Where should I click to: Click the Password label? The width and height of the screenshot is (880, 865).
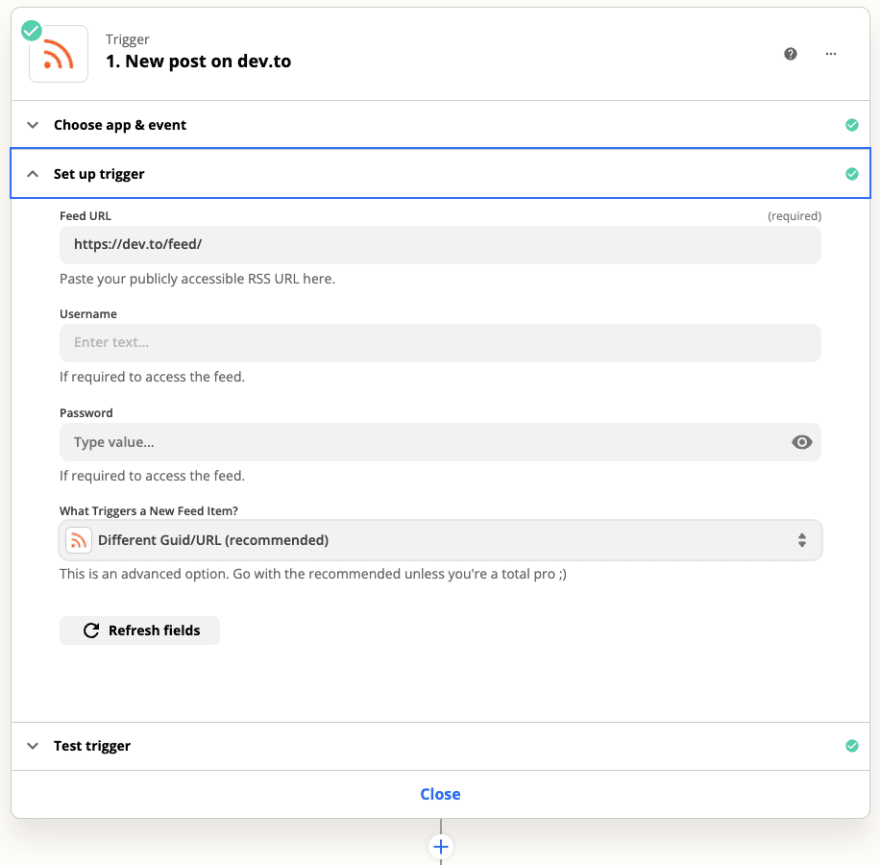86,413
